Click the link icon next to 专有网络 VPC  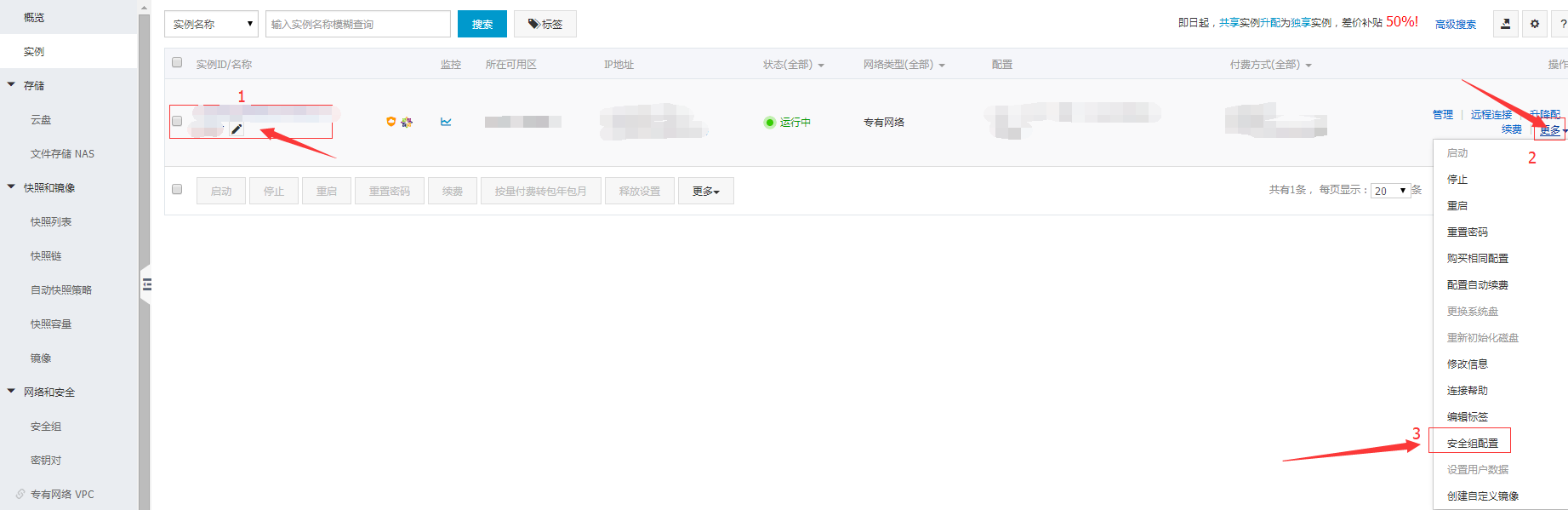click(x=20, y=494)
